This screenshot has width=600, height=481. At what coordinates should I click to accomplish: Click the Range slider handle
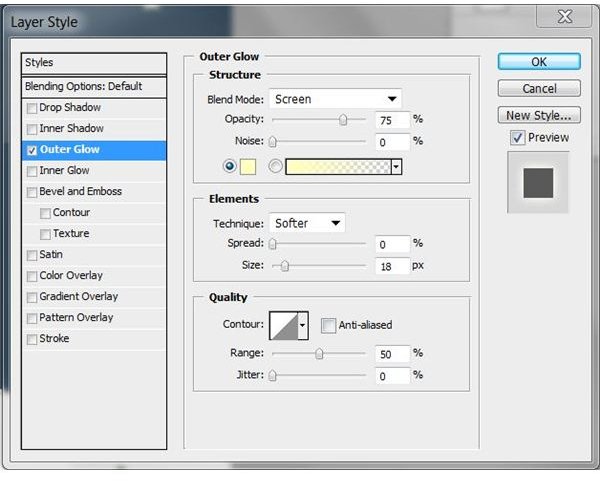(x=319, y=354)
